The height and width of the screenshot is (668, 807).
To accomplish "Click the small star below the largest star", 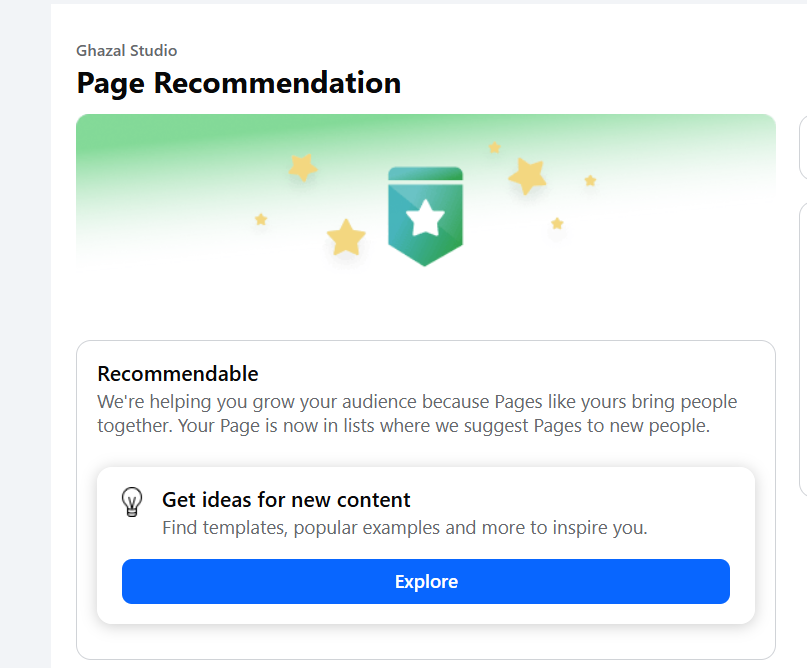I will (x=557, y=223).
